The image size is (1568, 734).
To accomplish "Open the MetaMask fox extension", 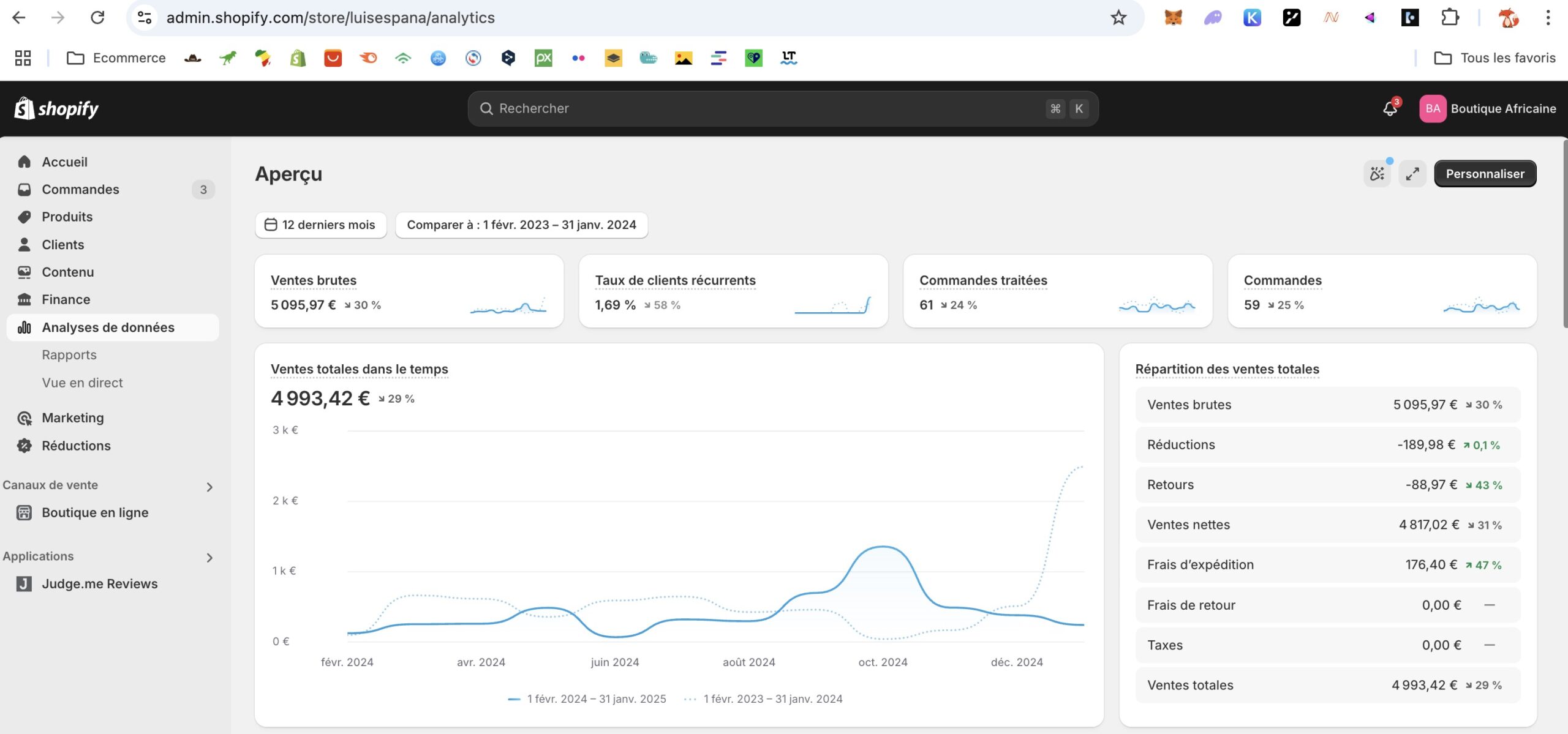I will click(1173, 18).
